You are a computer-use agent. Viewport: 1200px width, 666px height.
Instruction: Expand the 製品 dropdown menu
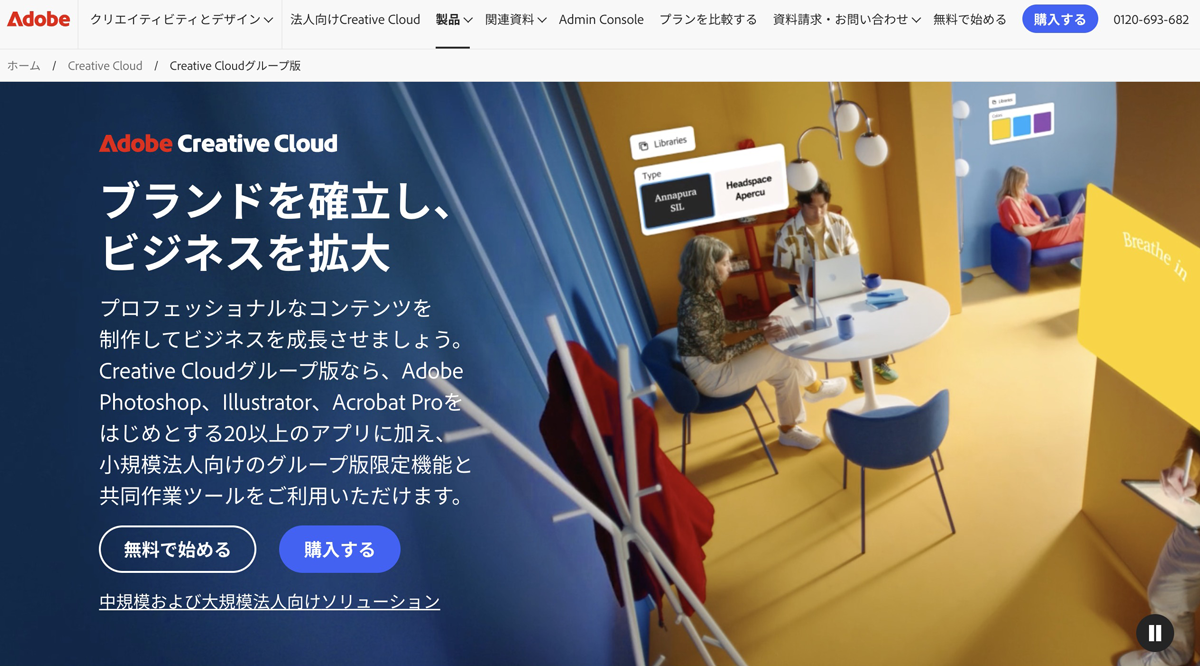tap(453, 19)
